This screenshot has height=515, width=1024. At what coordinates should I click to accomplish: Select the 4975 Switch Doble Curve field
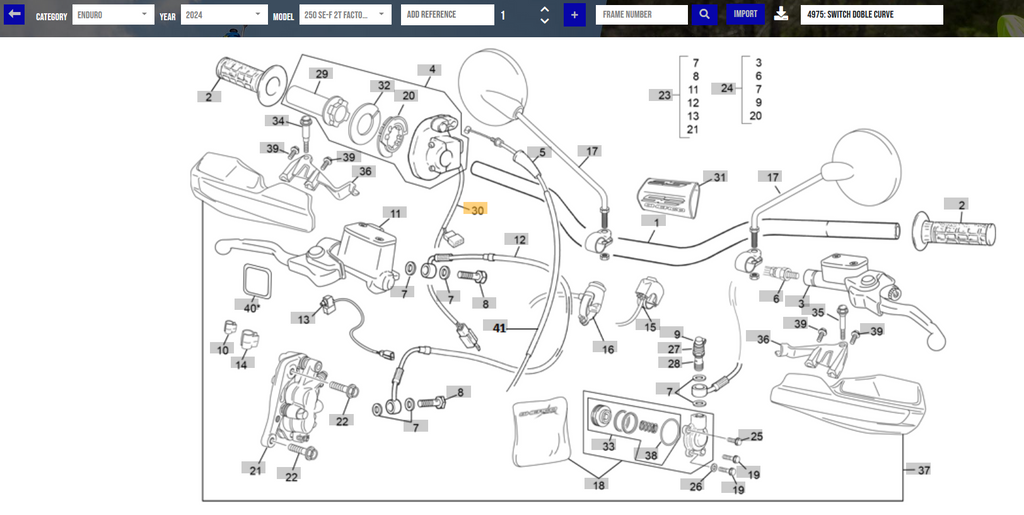pyautogui.click(x=872, y=15)
